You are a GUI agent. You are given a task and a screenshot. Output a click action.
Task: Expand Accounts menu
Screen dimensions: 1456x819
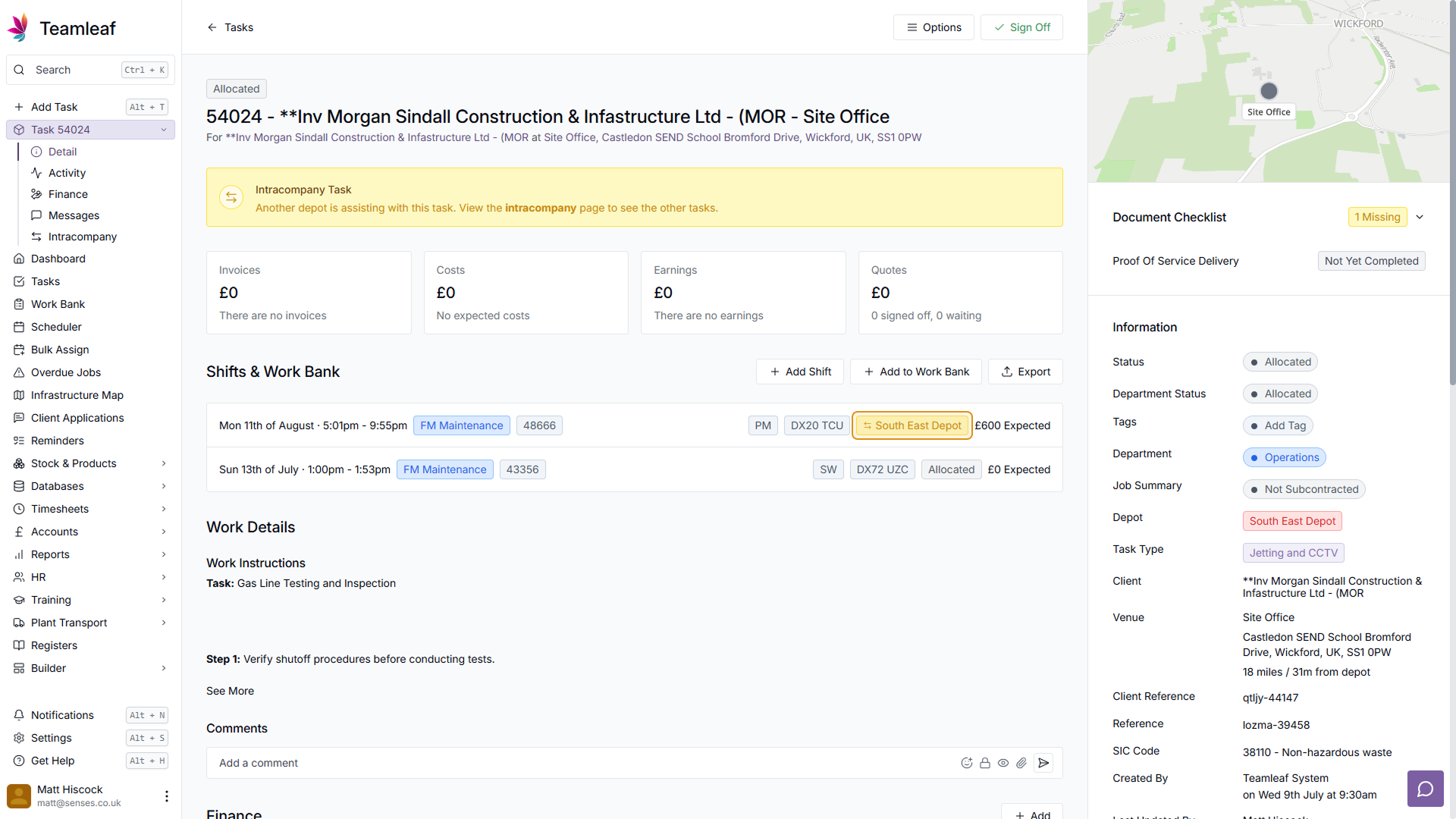[90, 532]
